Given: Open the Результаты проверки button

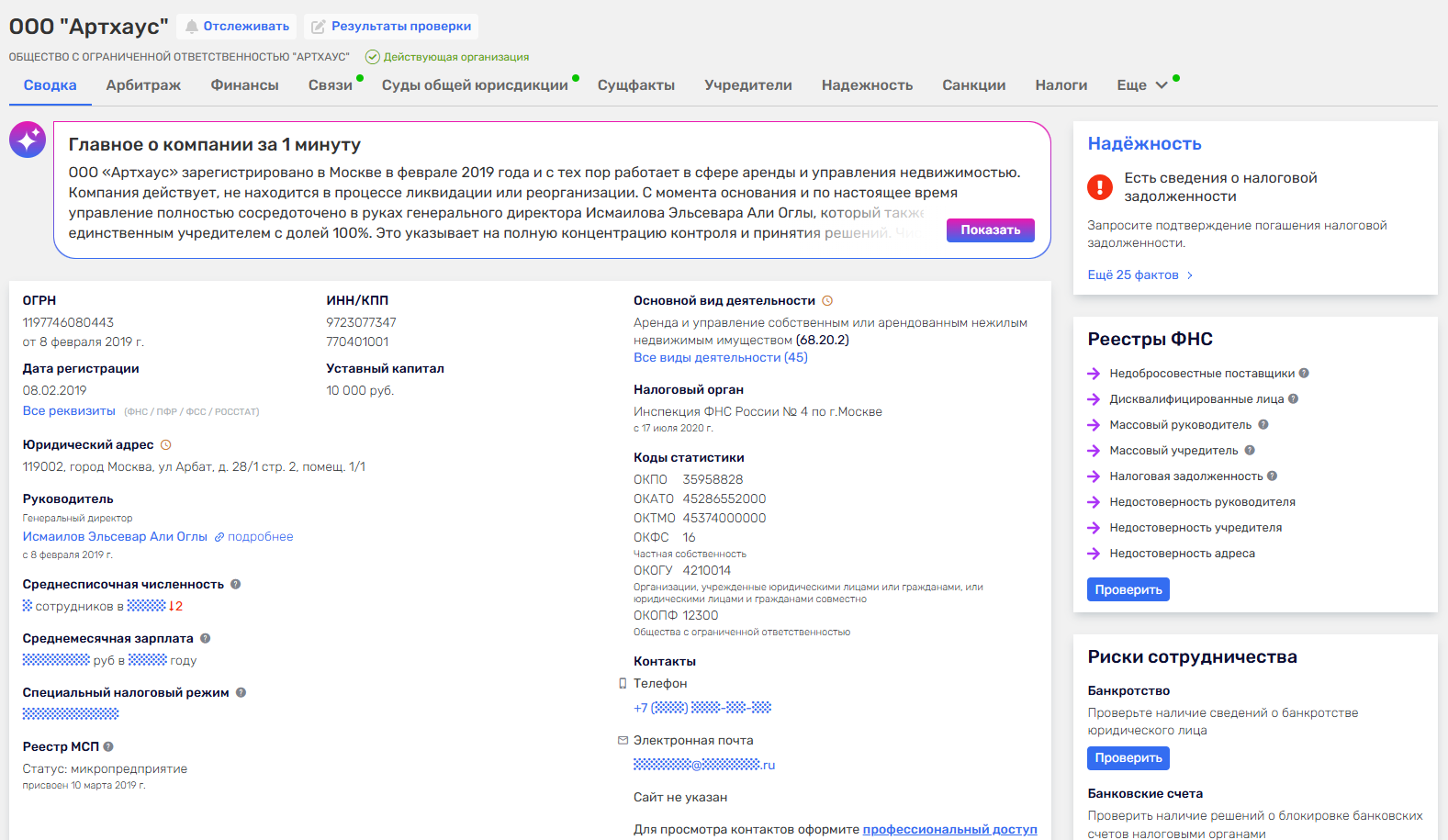Looking at the screenshot, I should click(391, 26).
